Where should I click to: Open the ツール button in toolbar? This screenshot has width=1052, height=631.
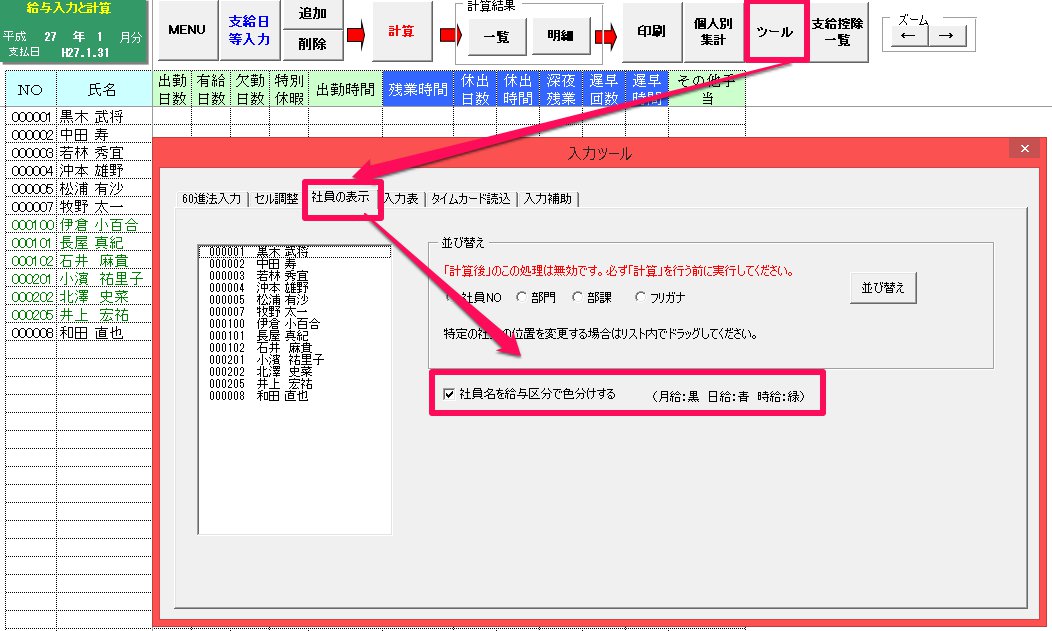[775, 32]
